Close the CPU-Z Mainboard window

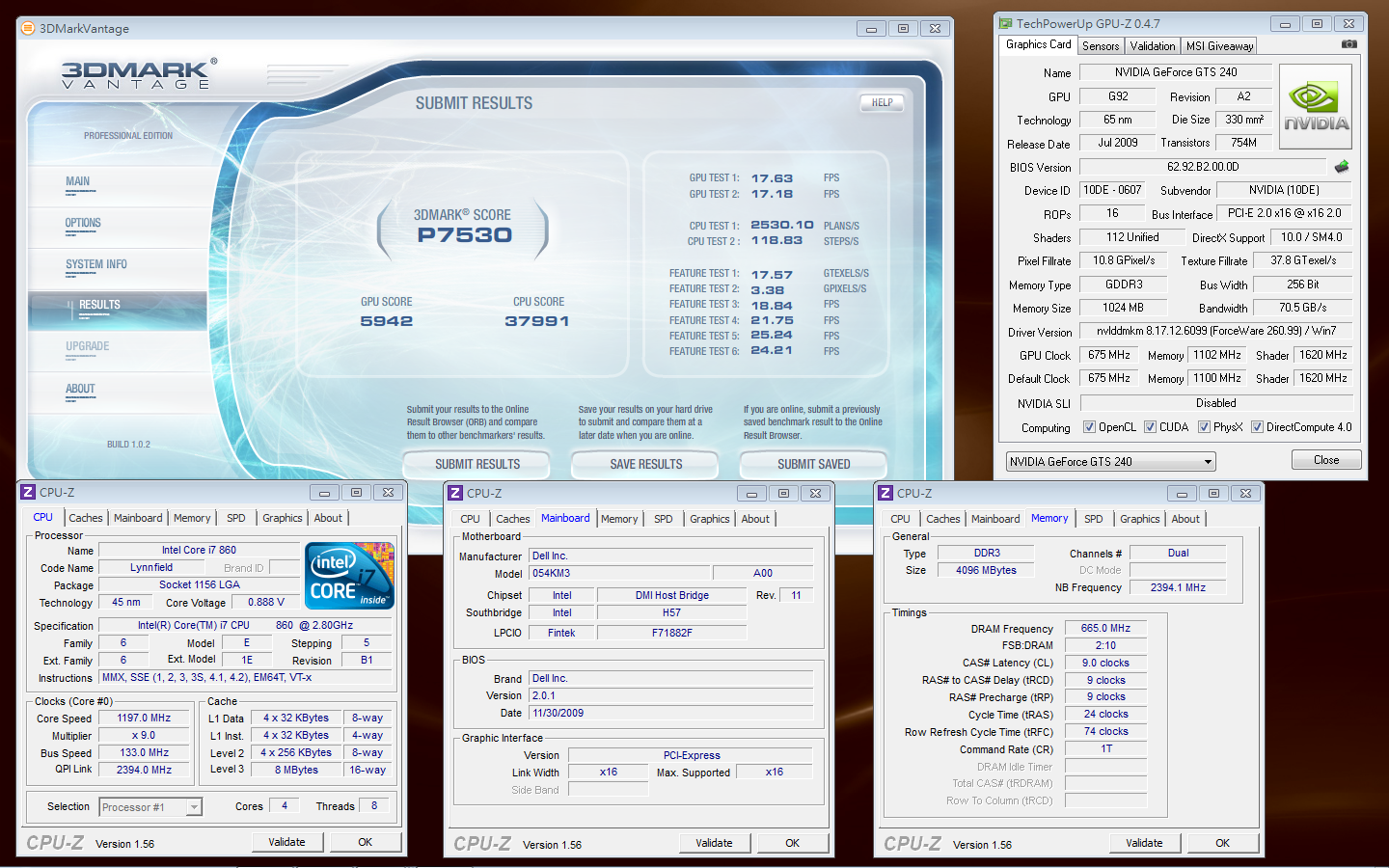point(815,493)
